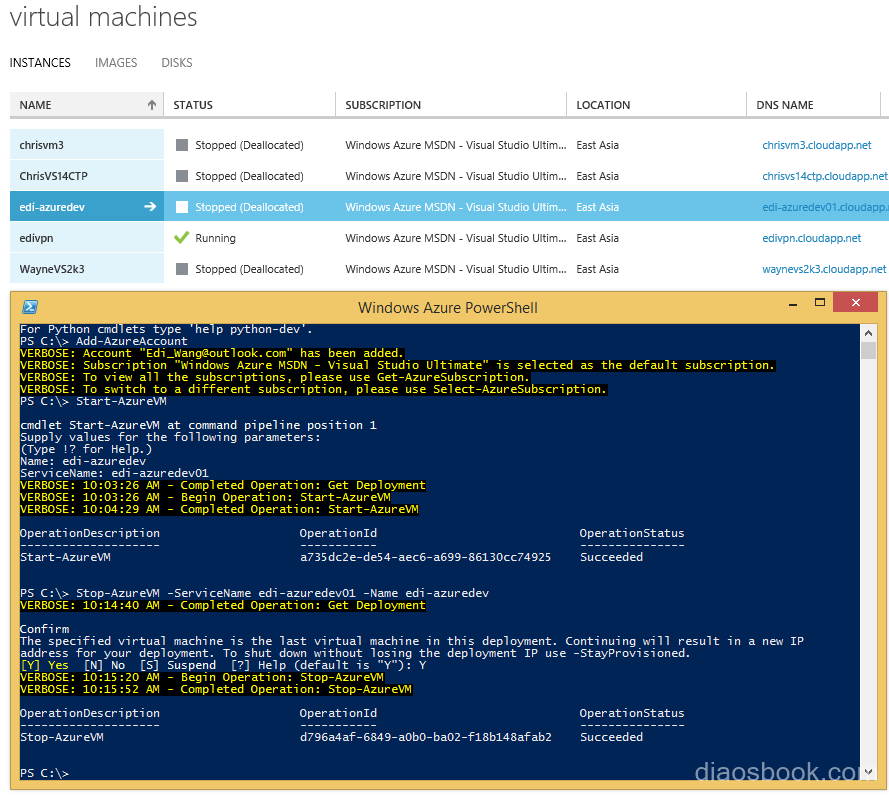Select the WayneVS2k3 virtual machine name
Image resolution: width=889 pixels, height=795 pixels.
point(52,269)
